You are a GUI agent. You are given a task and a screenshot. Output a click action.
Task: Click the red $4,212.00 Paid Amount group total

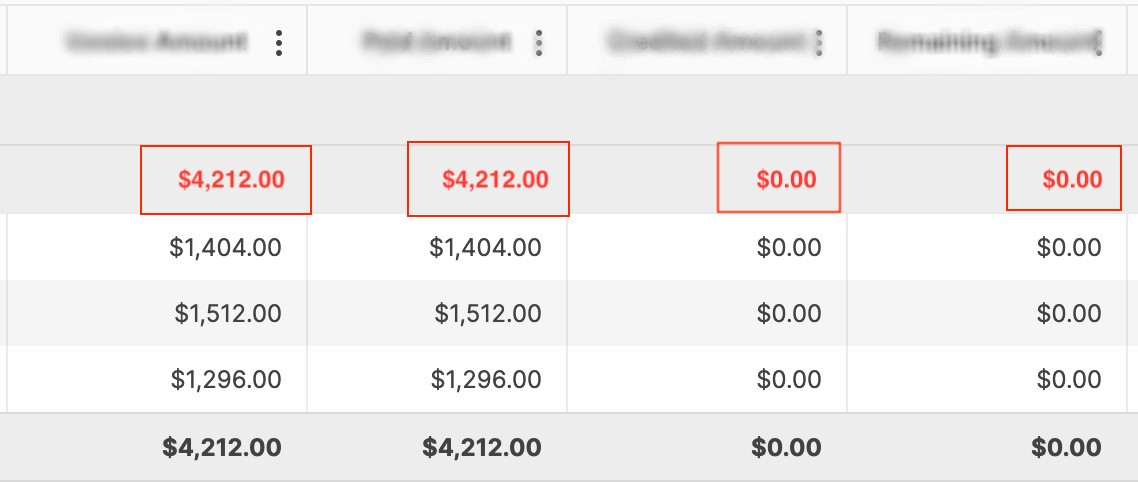pos(495,180)
